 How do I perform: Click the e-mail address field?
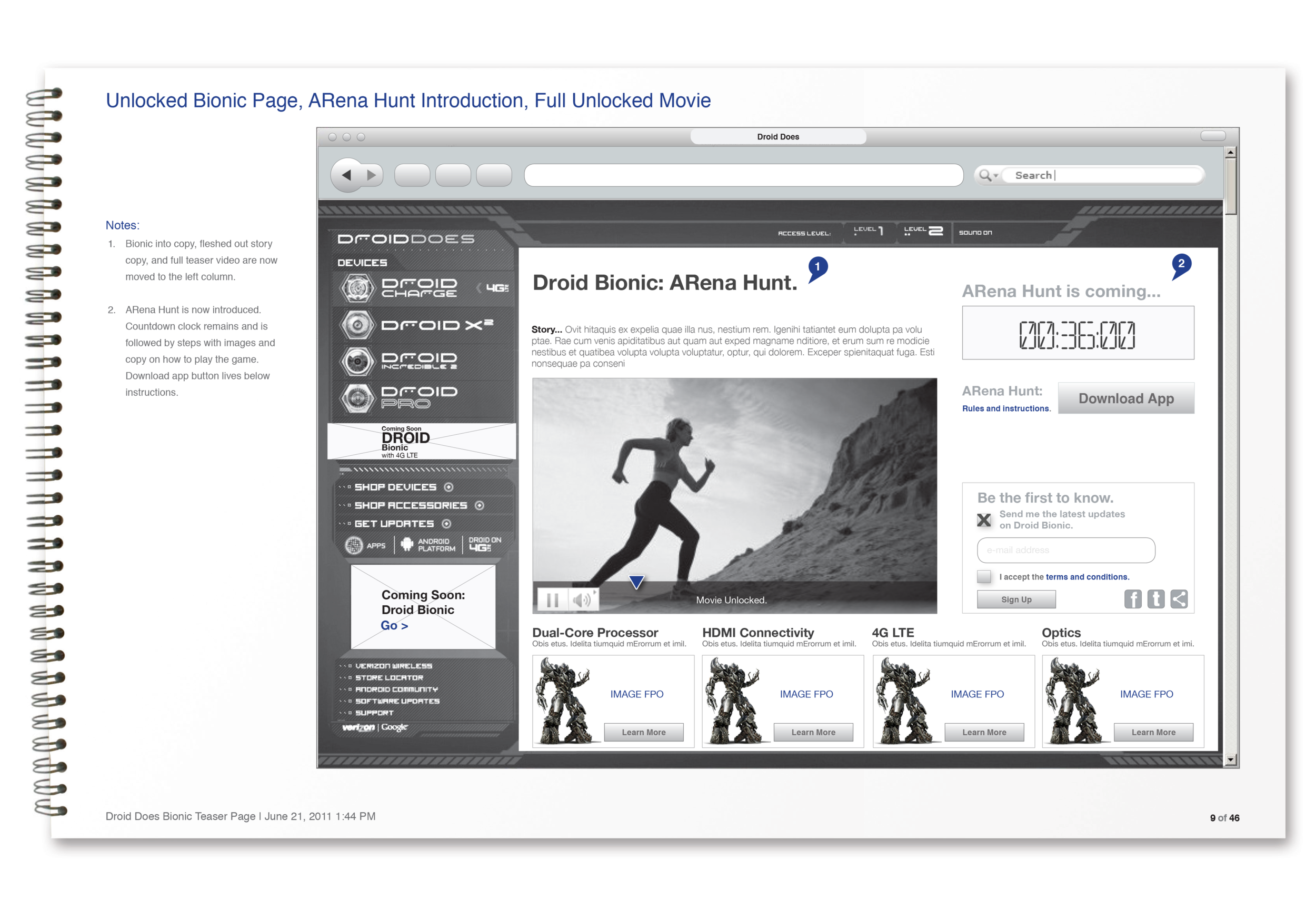click(1066, 550)
